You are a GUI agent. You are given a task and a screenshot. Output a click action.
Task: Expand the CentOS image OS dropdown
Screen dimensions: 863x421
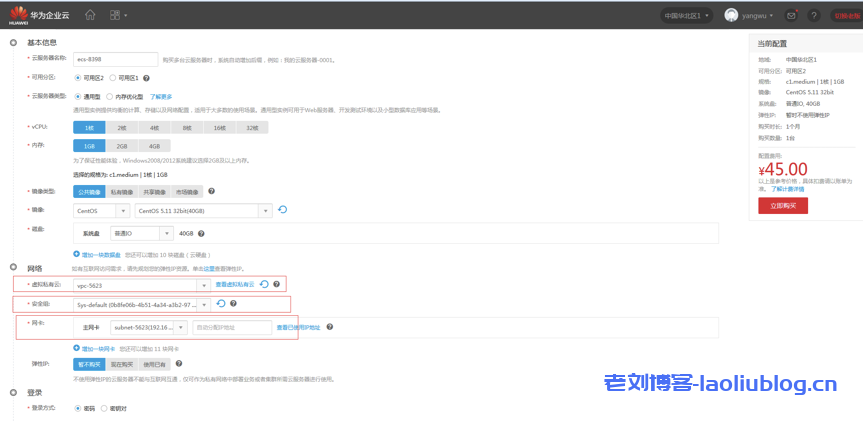[x=123, y=211]
